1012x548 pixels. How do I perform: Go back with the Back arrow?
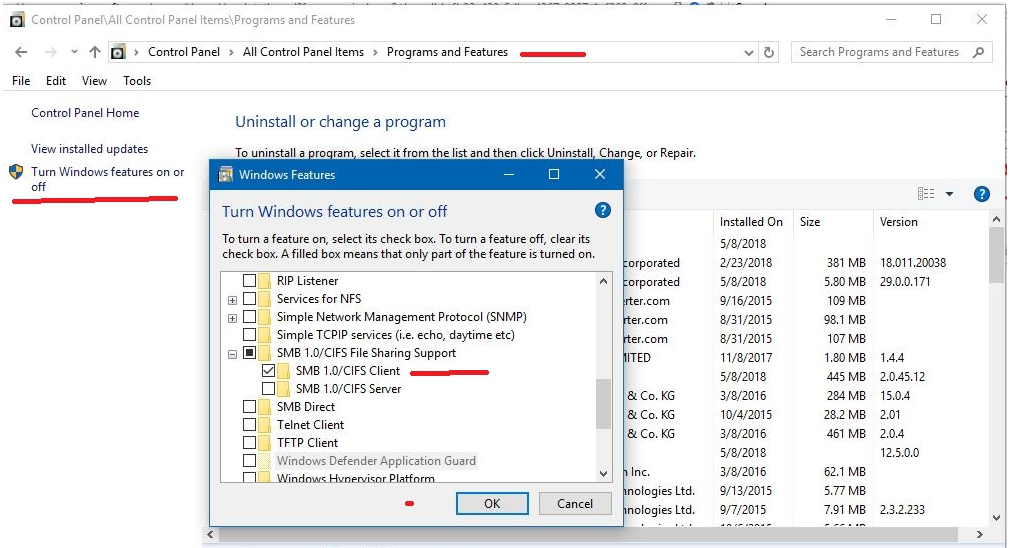tap(21, 52)
